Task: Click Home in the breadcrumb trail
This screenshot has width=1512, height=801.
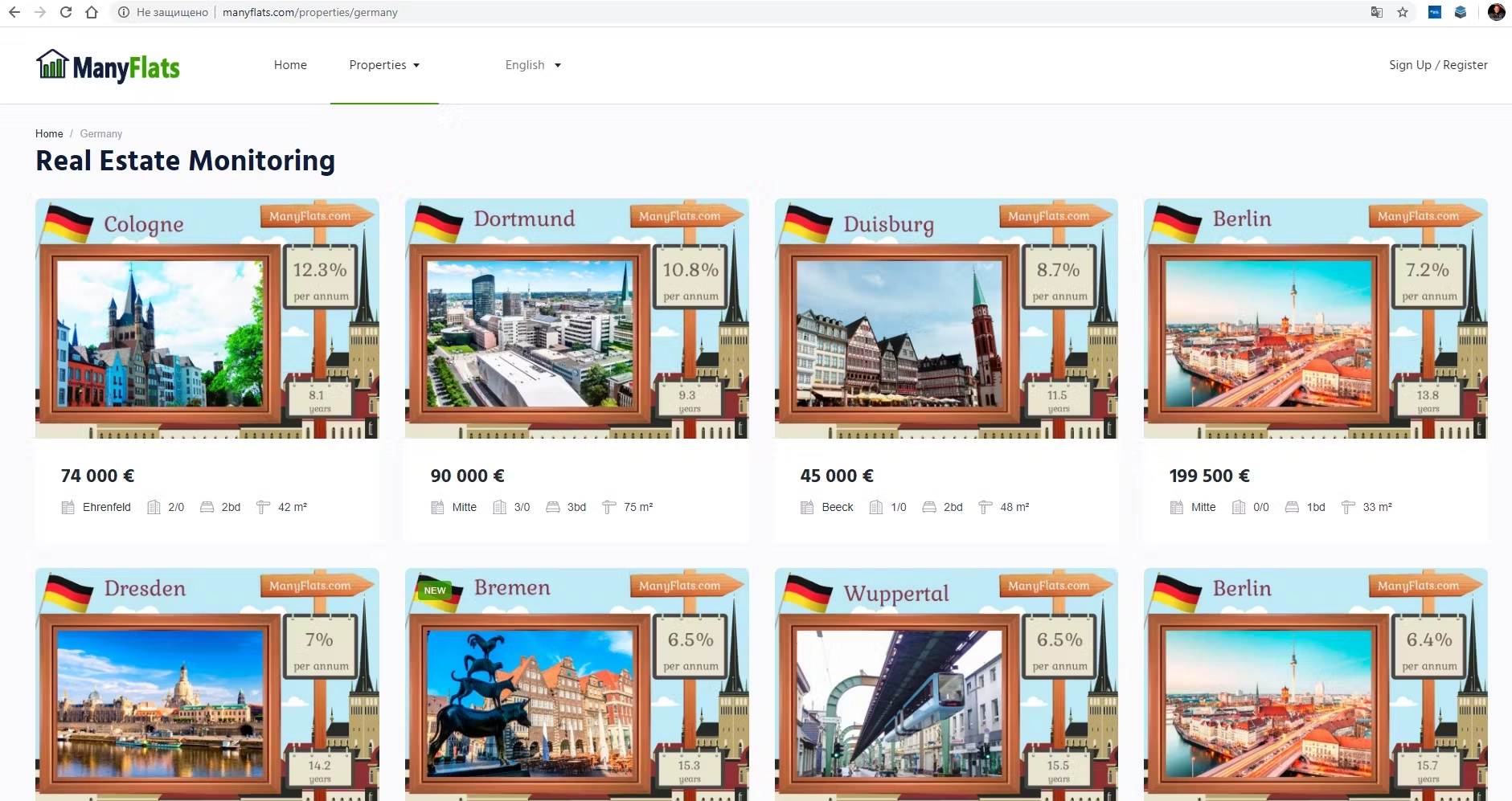Action: [49, 133]
